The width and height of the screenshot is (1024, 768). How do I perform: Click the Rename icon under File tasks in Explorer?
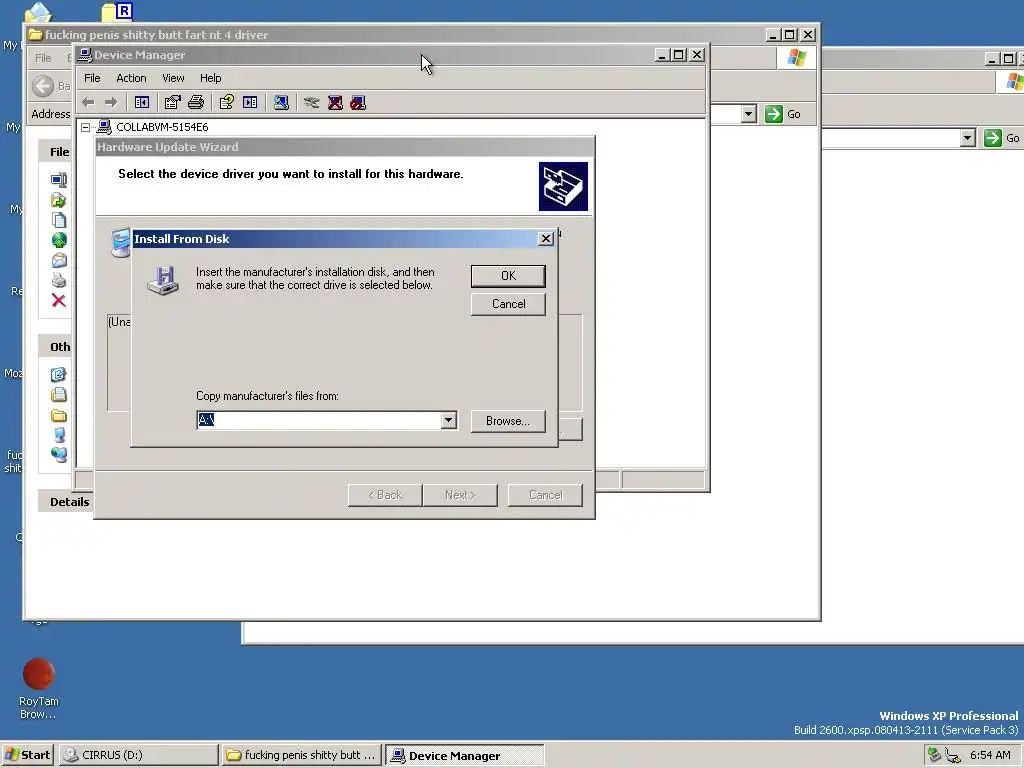[x=59, y=180]
